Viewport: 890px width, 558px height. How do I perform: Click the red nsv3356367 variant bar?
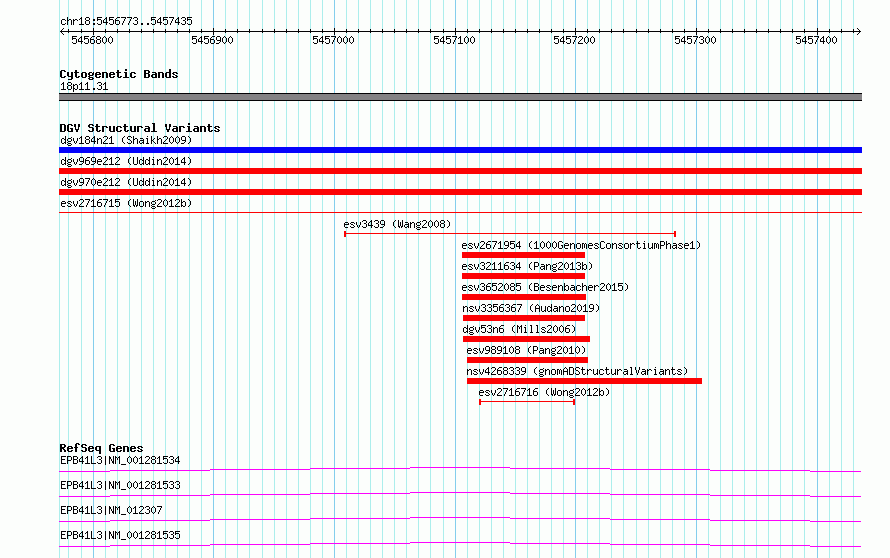point(524,318)
